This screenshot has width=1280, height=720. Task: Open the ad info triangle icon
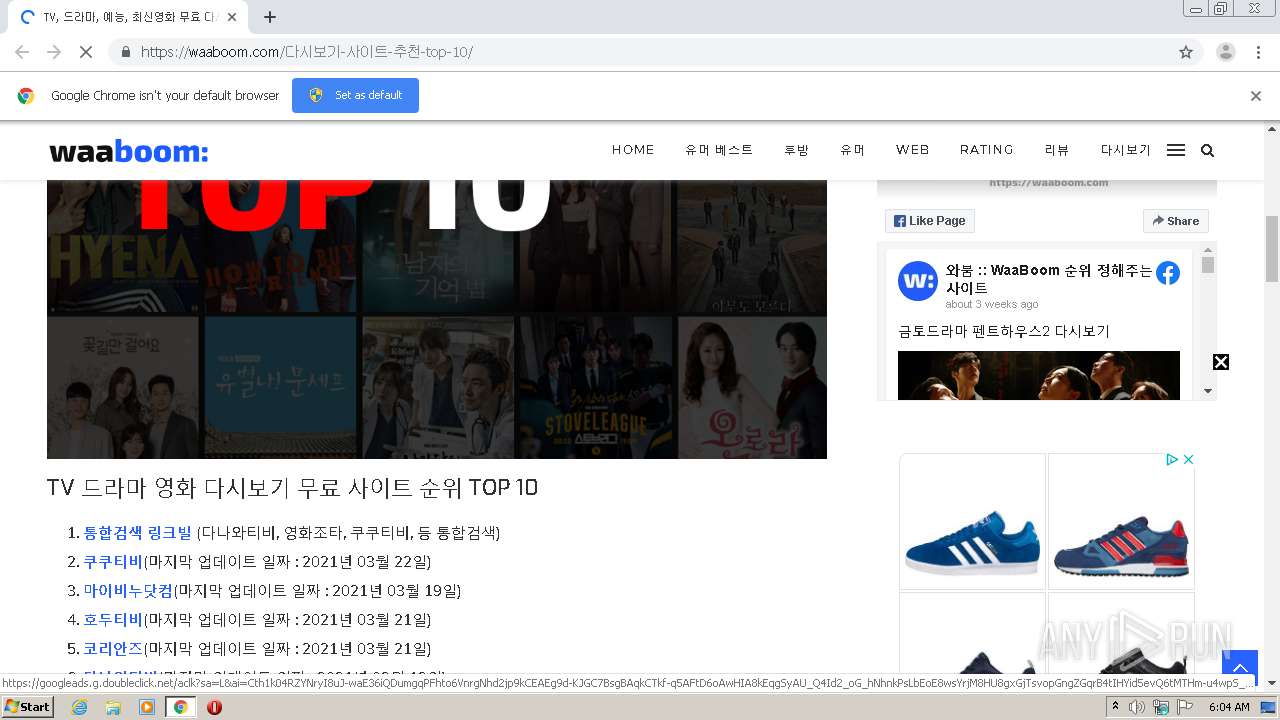pyautogui.click(x=1172, y=460)
